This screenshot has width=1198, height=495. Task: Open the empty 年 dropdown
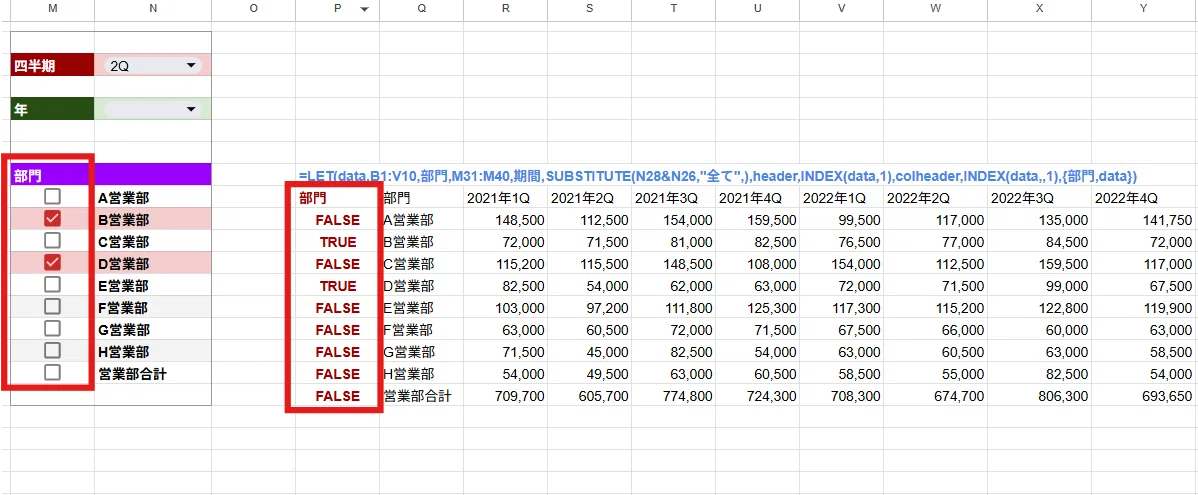[153, 110]
